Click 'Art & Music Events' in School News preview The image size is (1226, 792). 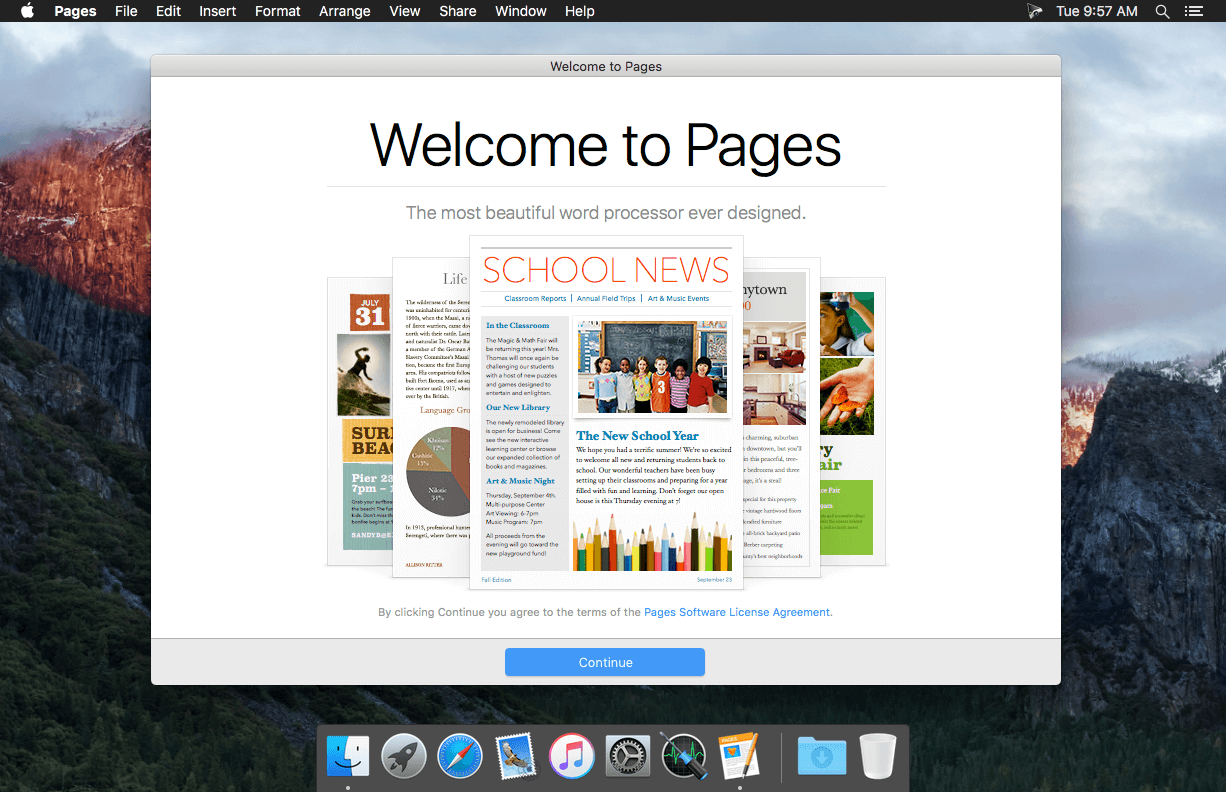(x=678, y=298)
